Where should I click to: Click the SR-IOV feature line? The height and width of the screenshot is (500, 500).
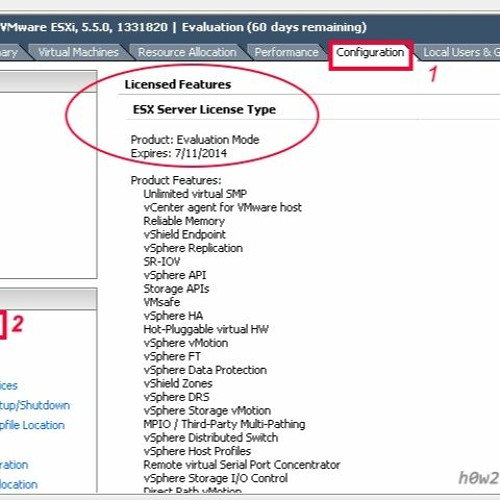(x=162, y=262)
